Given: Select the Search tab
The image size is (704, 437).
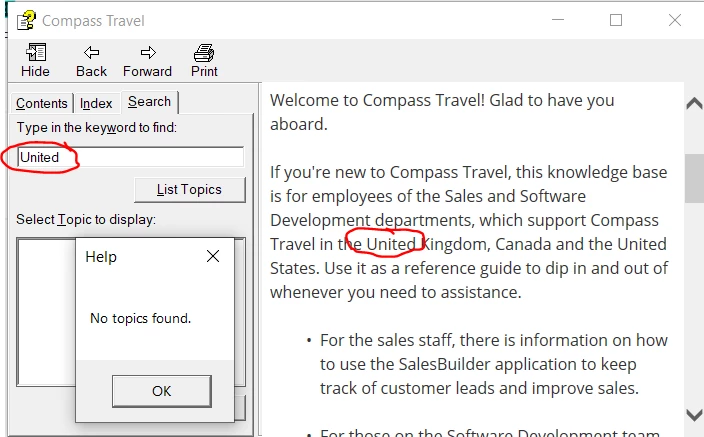Looking at the screenshot, I should tap(150, 102).
